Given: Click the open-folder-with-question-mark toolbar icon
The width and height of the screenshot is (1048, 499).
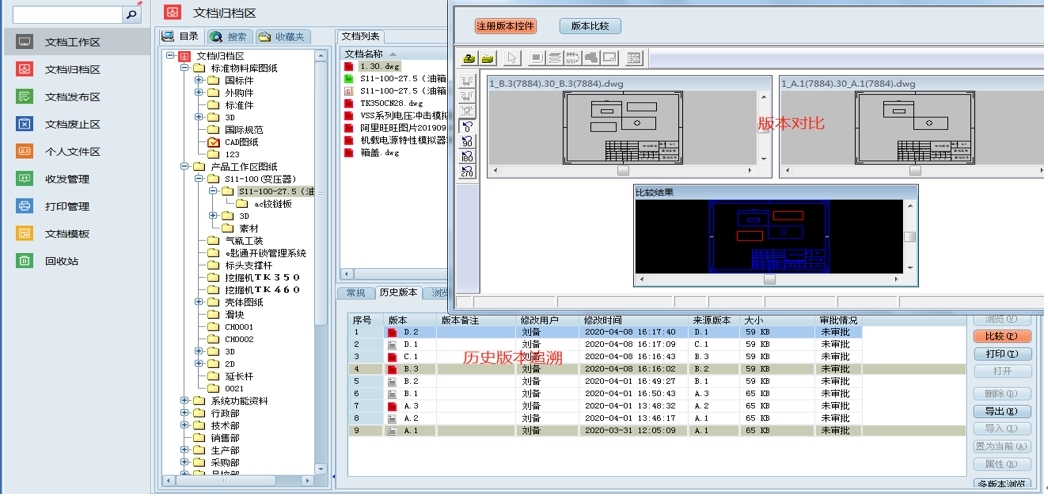Looking at the screenshot, I should 469,58.
